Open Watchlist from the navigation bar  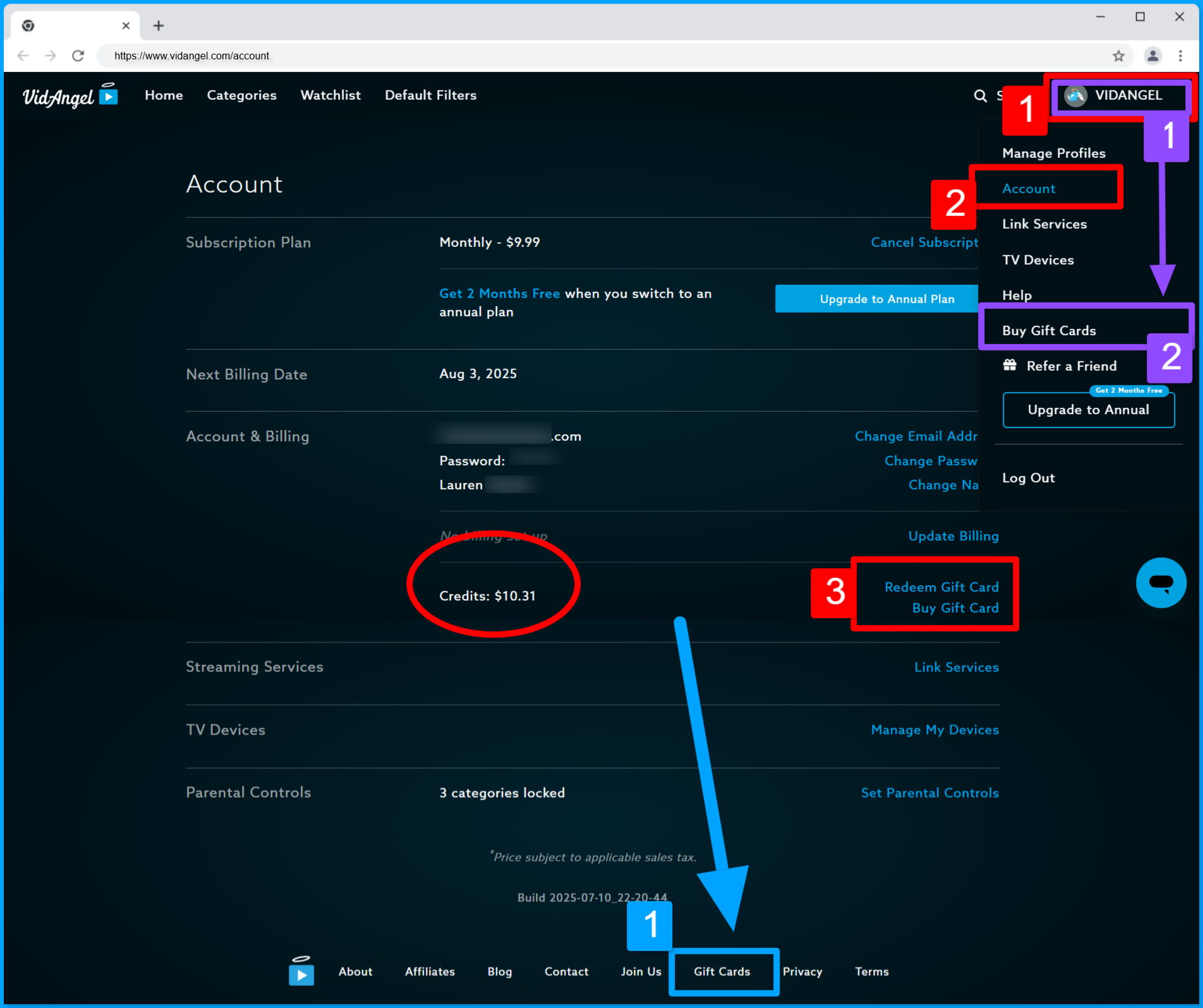(330, 95)
